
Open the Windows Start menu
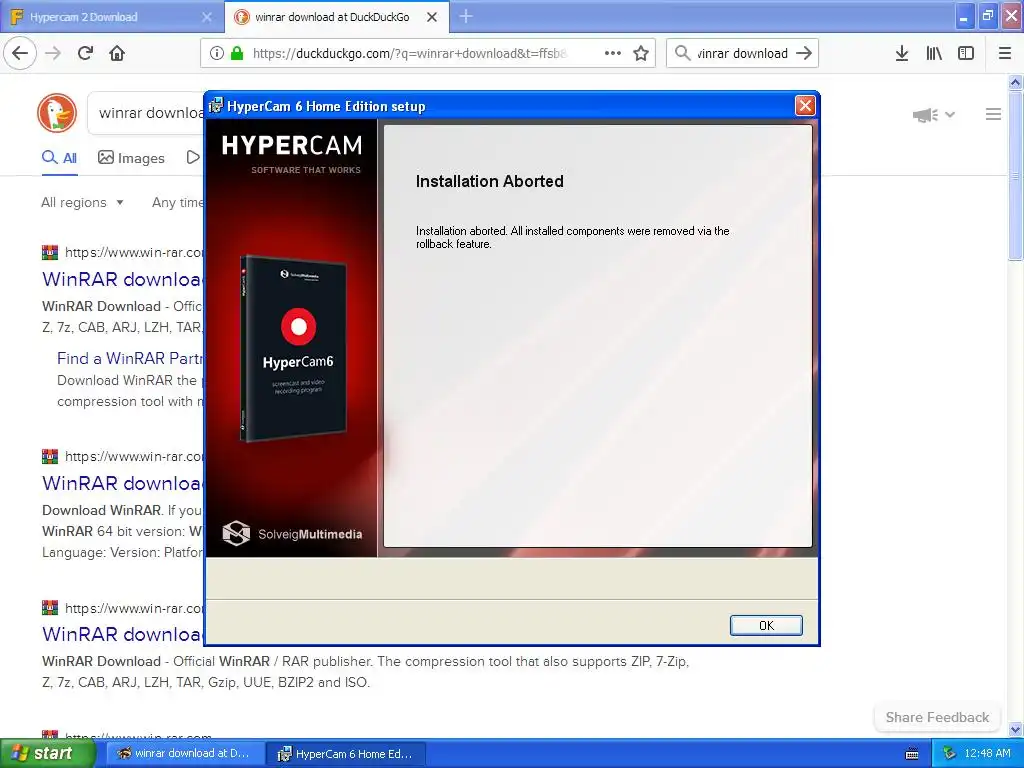point(48,753)
